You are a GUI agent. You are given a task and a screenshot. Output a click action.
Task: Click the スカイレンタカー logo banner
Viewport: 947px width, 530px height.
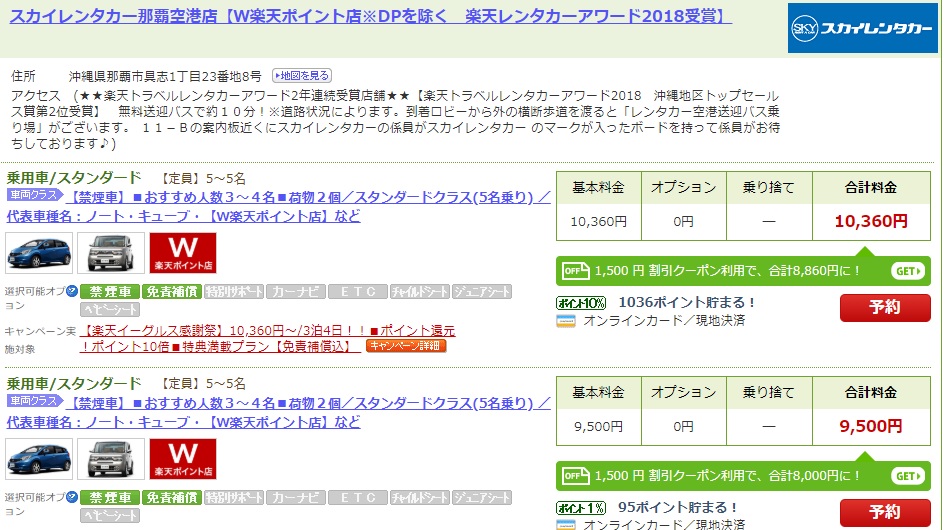click(x=862, y=28)
